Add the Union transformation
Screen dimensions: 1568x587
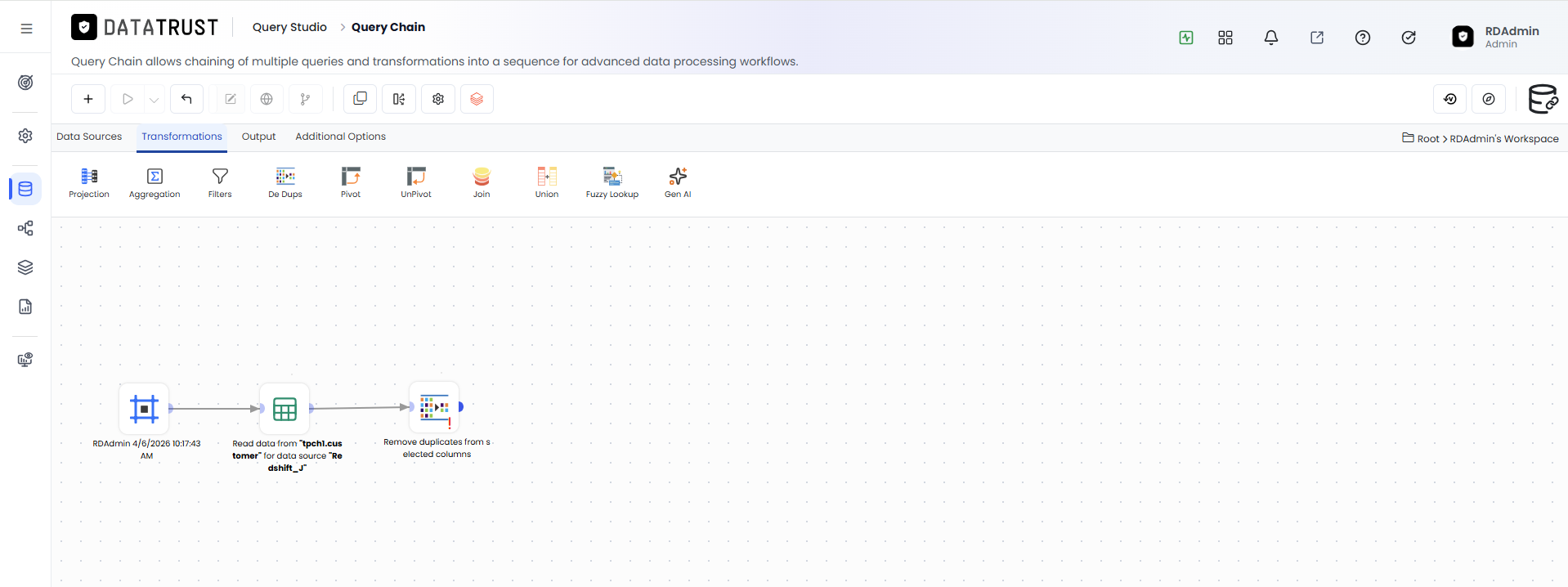coord(547,182)
